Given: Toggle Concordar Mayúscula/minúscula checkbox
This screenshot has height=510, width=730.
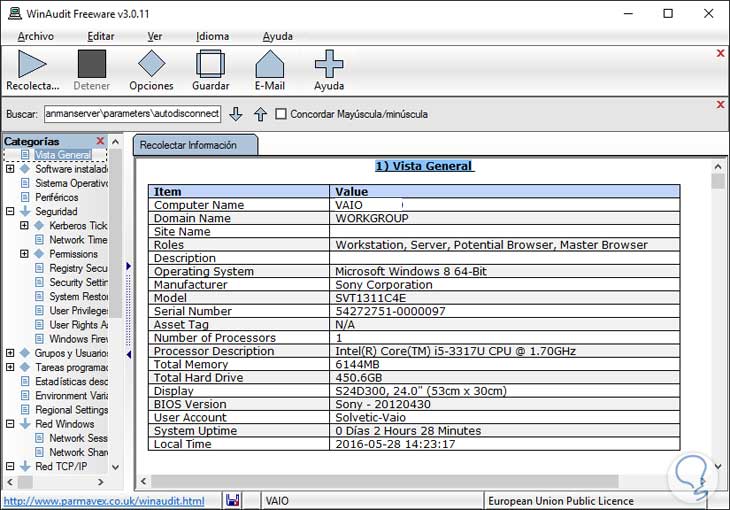Looking at the screenshot, I should (281, 114).
